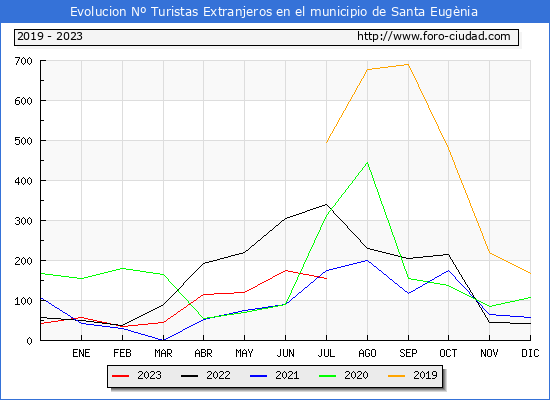Click the orange 2019 line peak at SEP

tap(408, 64)
